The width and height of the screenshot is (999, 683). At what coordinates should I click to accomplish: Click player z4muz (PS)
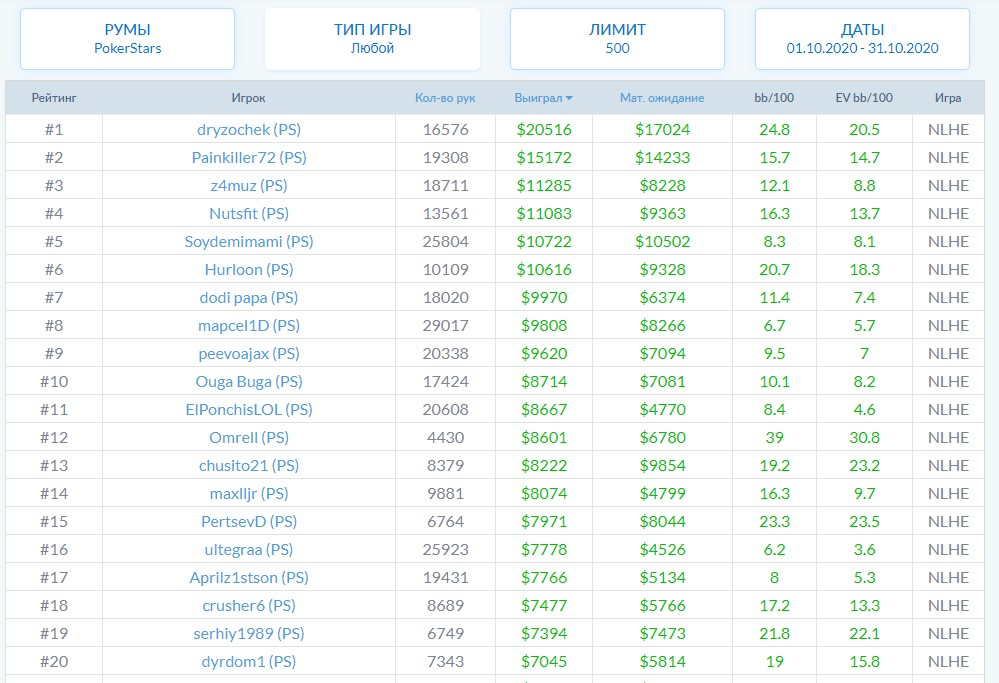pyautogui.click(x=248, y=186)
